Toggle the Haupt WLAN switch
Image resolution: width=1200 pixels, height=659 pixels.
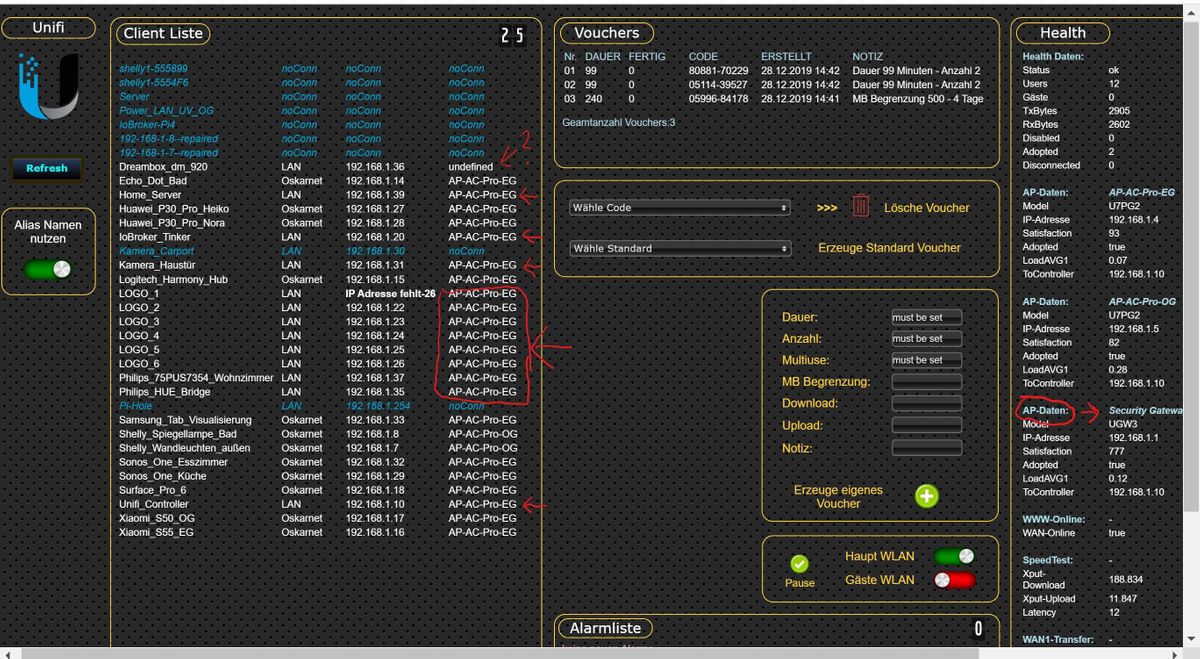point(953,557)
